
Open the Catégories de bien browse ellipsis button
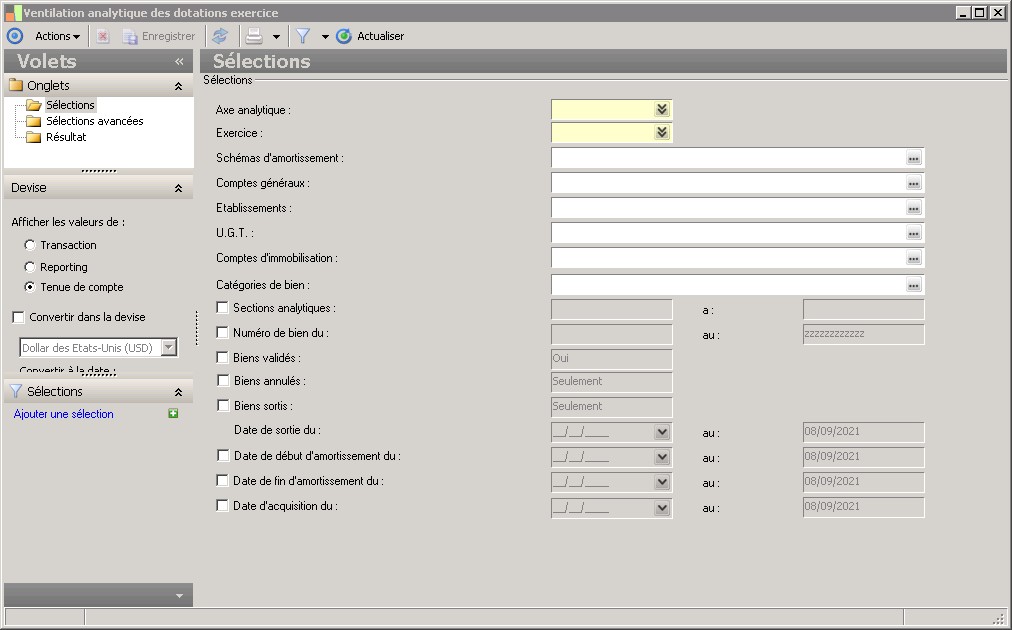(913, 285)
